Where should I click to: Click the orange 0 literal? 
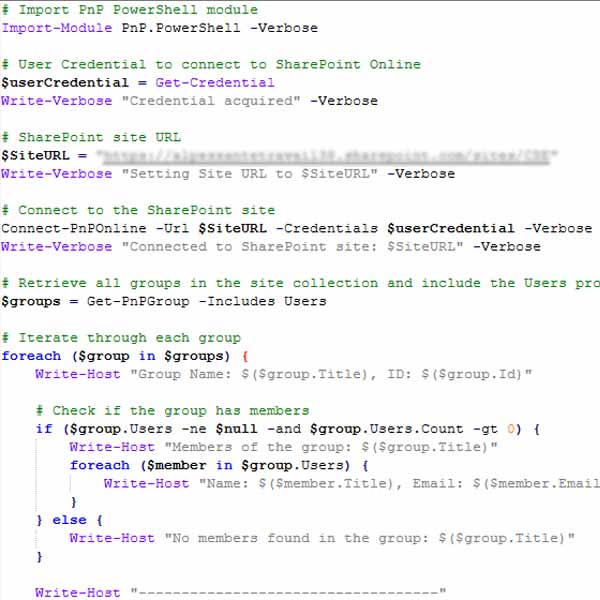coord(511,429)
